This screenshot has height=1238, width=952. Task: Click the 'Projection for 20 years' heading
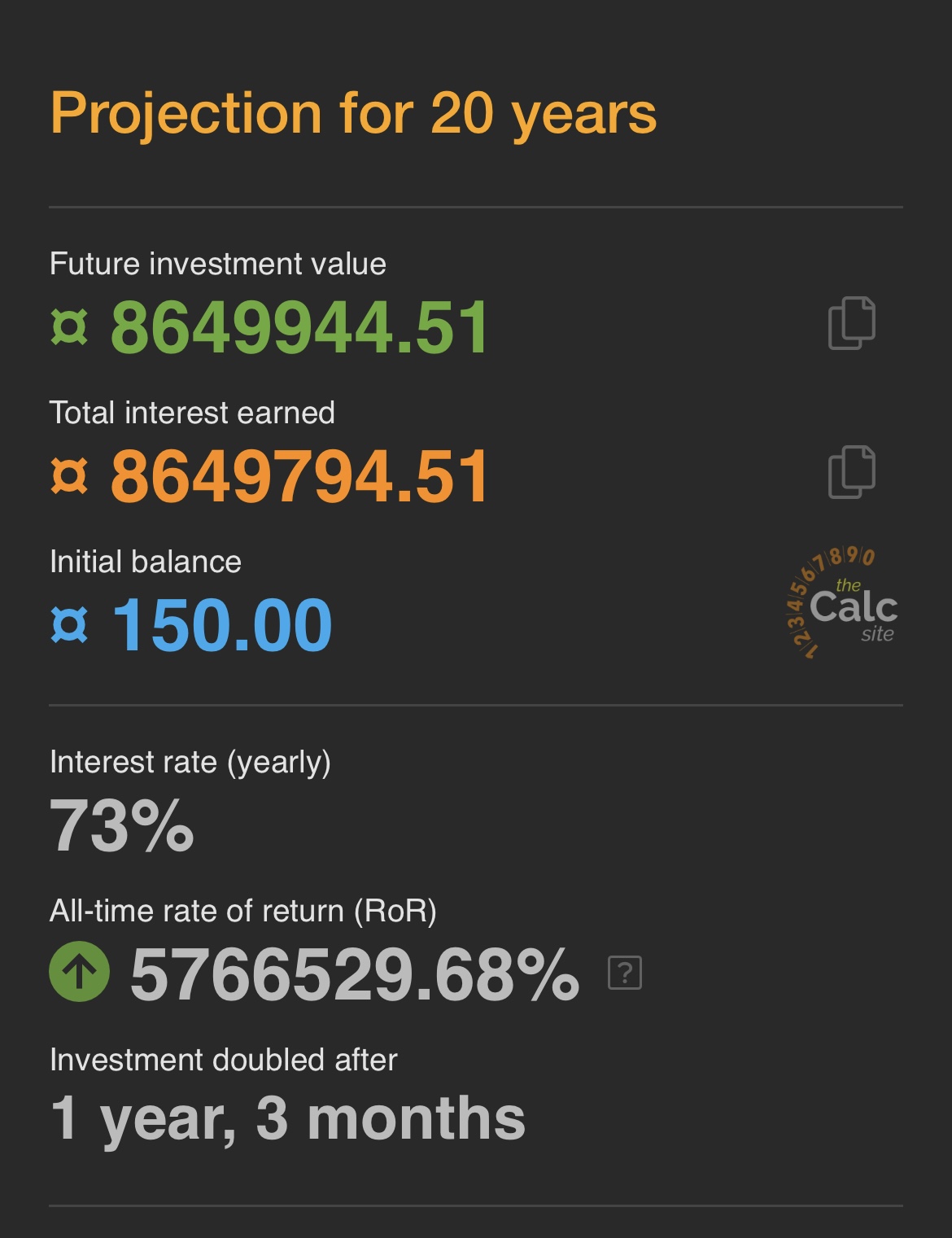[353, 113]
